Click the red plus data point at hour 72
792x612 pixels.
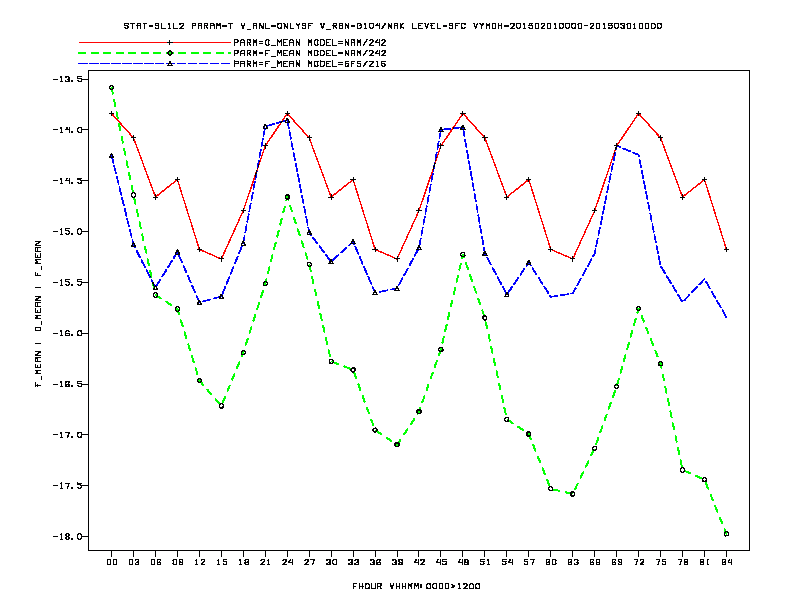click(x=638, y=114)
